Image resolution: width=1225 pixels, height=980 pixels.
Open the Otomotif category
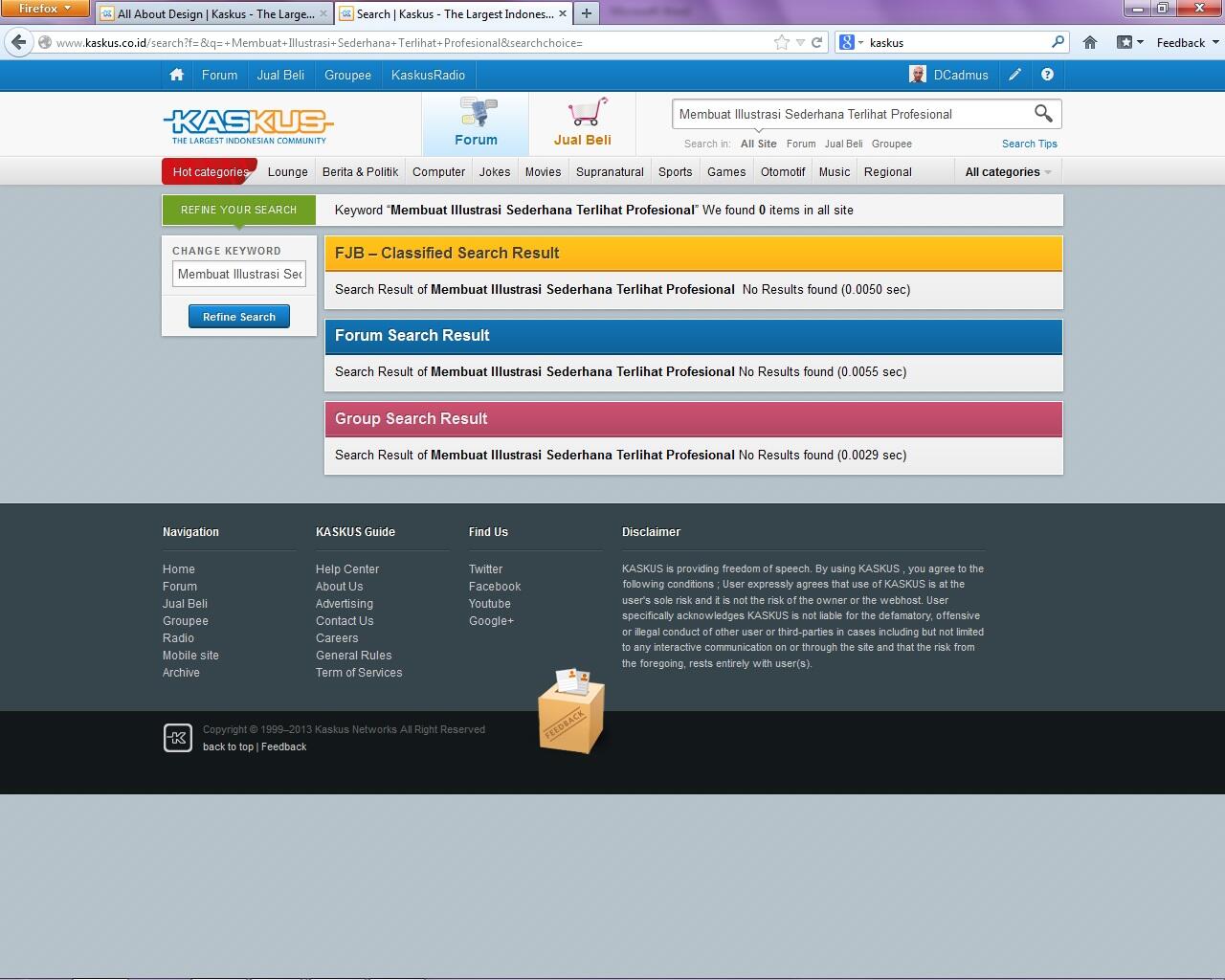[783, 172]
